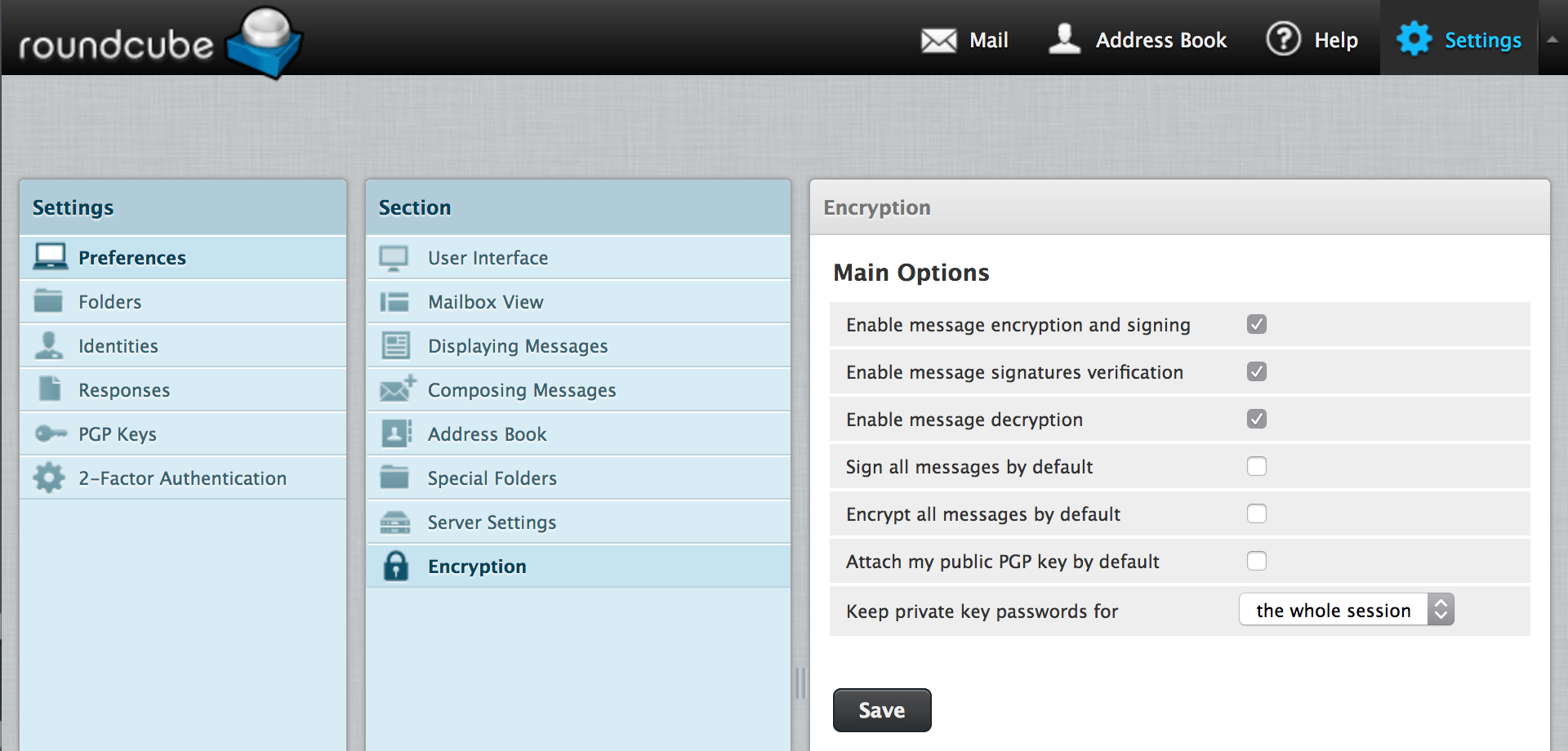
Task: Click the Address Book person icon
Action: [x=1064, y=39]
